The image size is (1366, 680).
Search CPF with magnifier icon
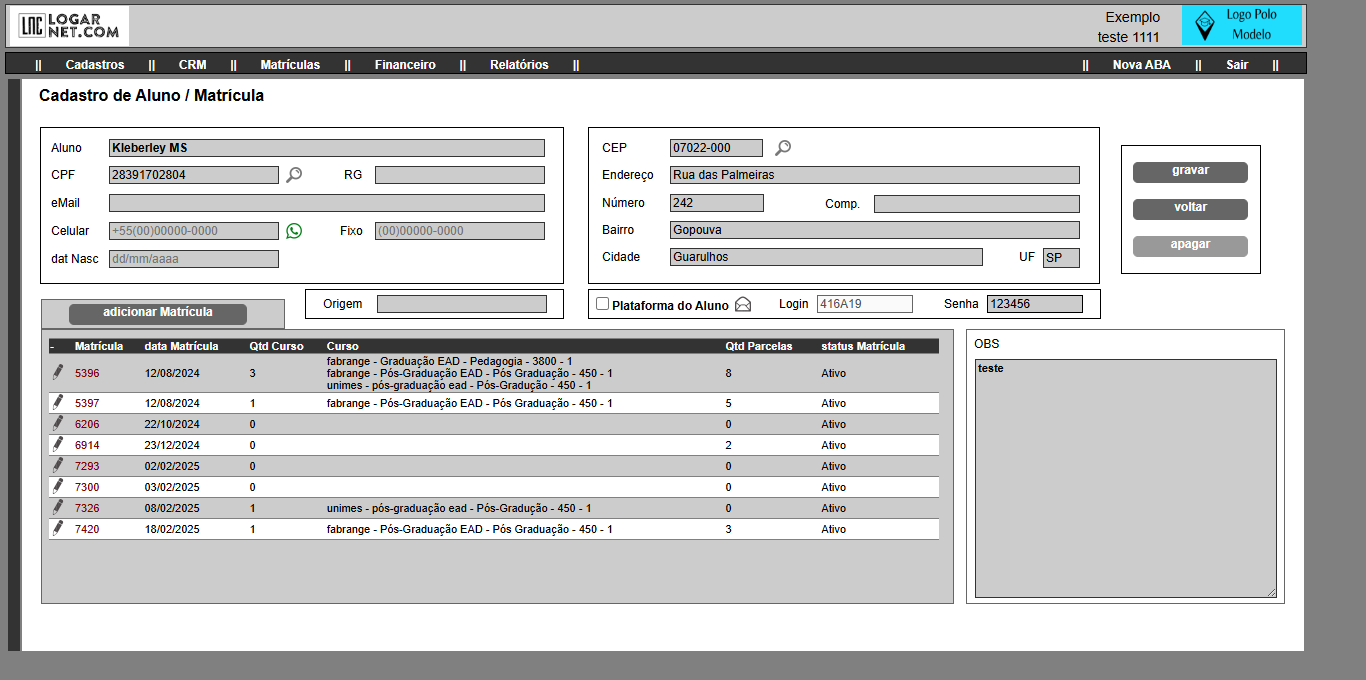(294, 175)
